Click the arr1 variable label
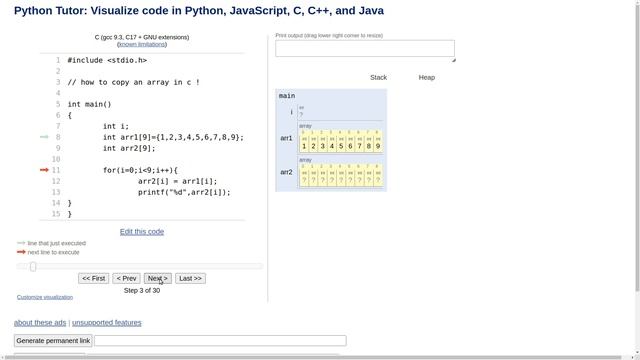640x360 pixels. pos(286,138)
